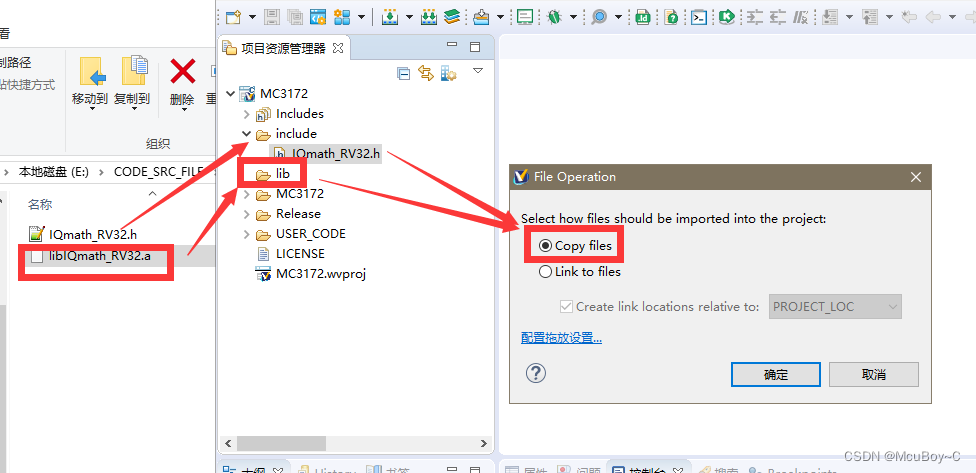Open the 配置拖放设置 link
The width and height of the screenshot is (976, 473).
561,338
